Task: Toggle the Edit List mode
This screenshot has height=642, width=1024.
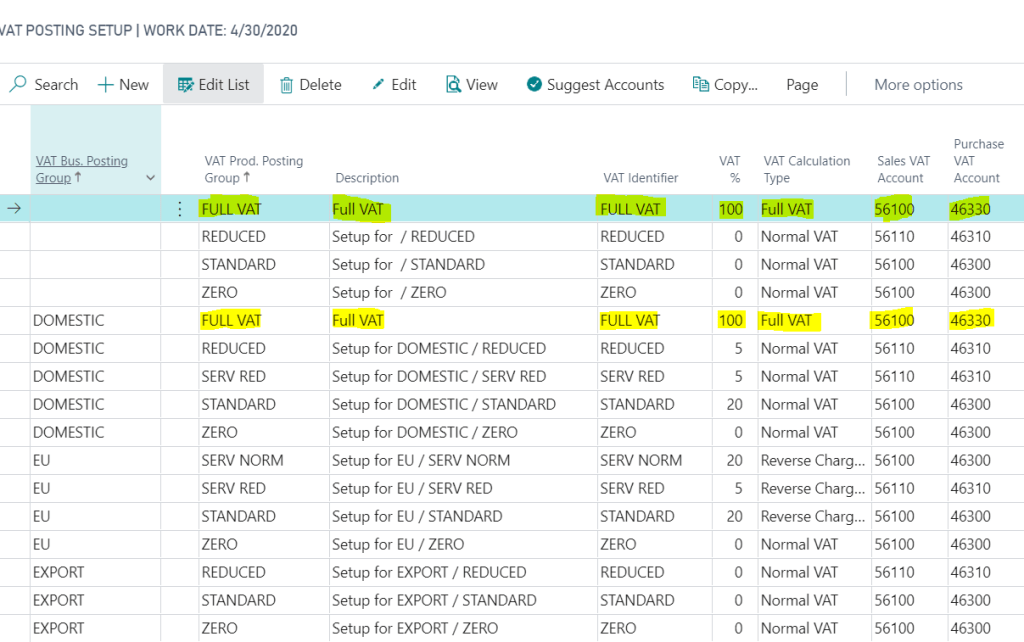Action: click(213, 85)
